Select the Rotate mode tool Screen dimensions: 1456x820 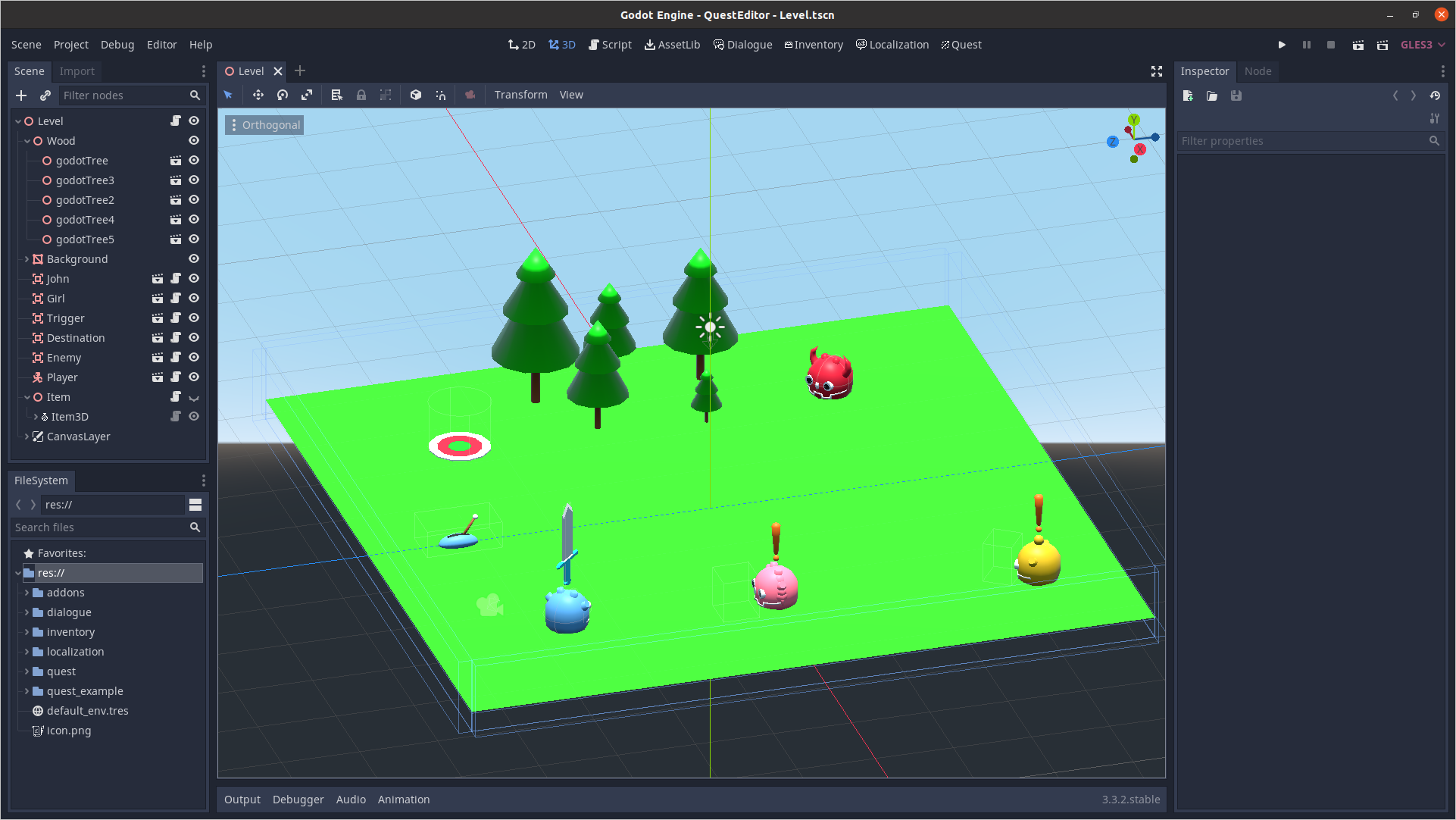(x=283, y=95)
